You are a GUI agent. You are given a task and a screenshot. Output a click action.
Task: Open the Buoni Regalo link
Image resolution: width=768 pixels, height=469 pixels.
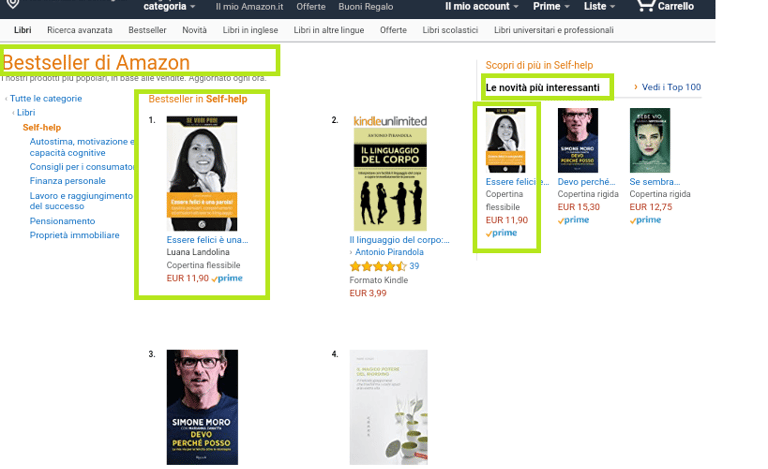365,7
